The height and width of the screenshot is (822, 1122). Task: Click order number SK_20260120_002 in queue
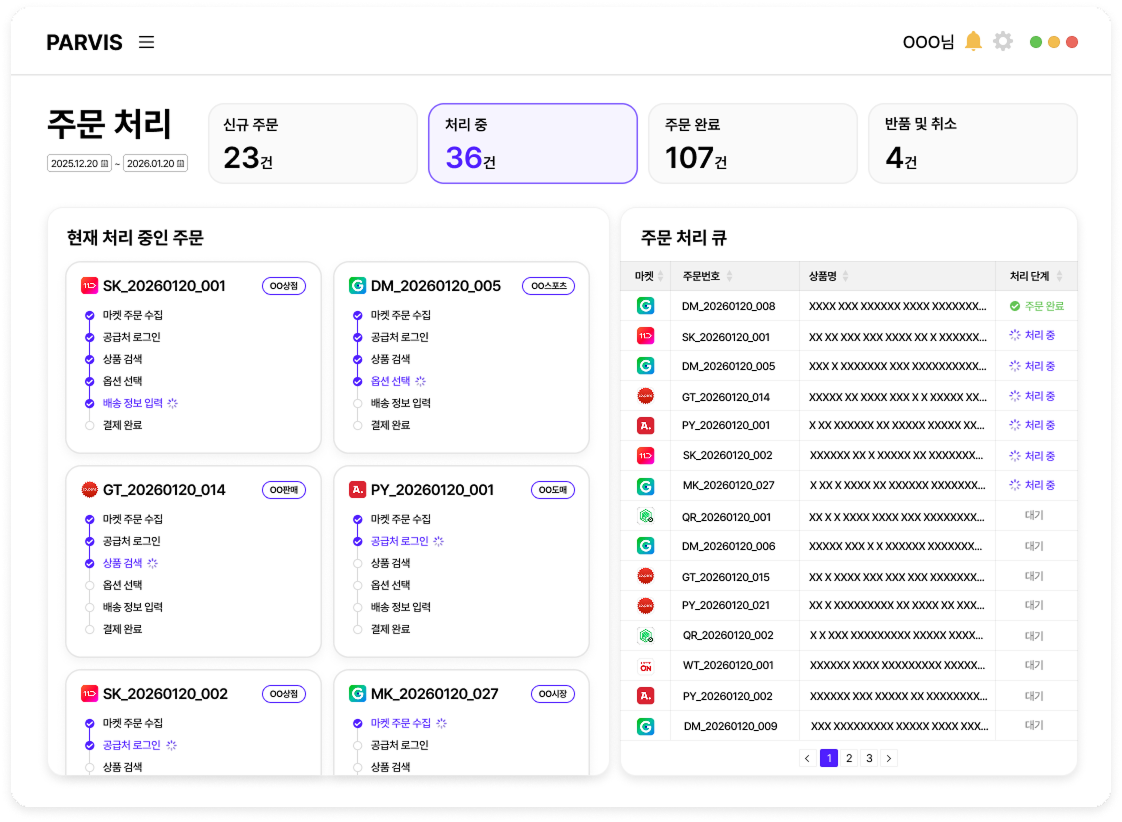(x=728, y=455)
